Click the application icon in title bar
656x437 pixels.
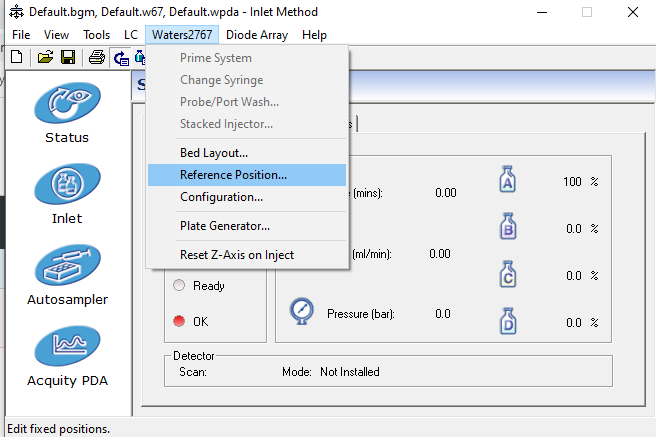[x=16, y=12]
